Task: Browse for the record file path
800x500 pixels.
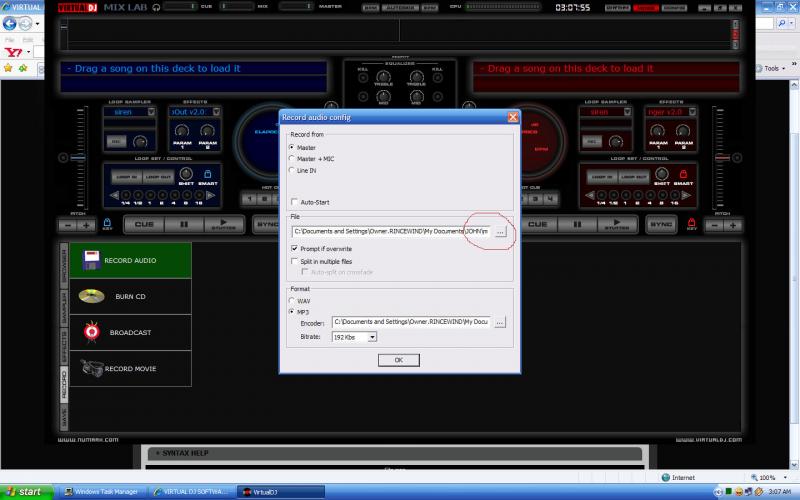Action: pos(500,232)
